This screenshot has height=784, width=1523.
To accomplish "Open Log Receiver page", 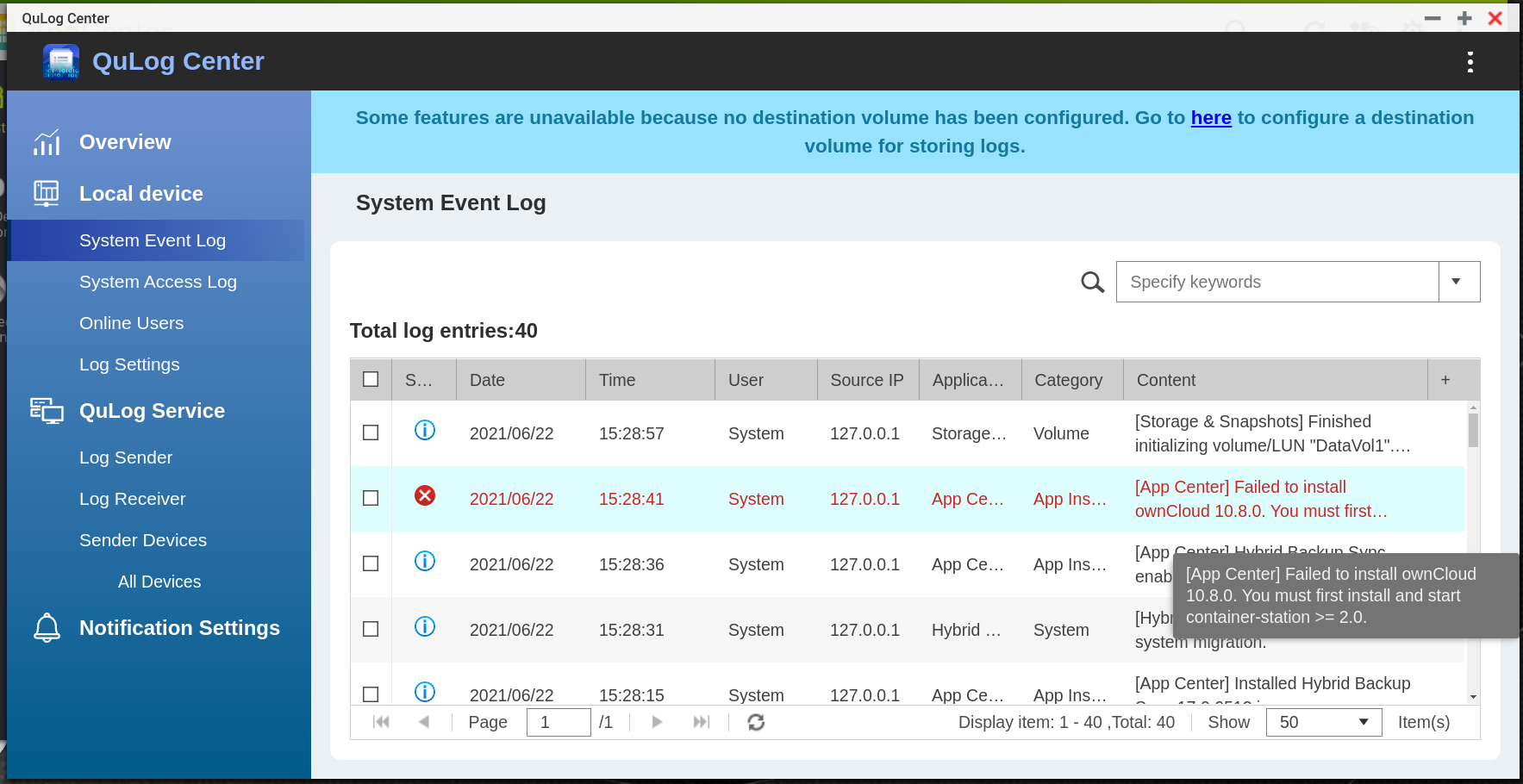I will [x=132, y=499].
